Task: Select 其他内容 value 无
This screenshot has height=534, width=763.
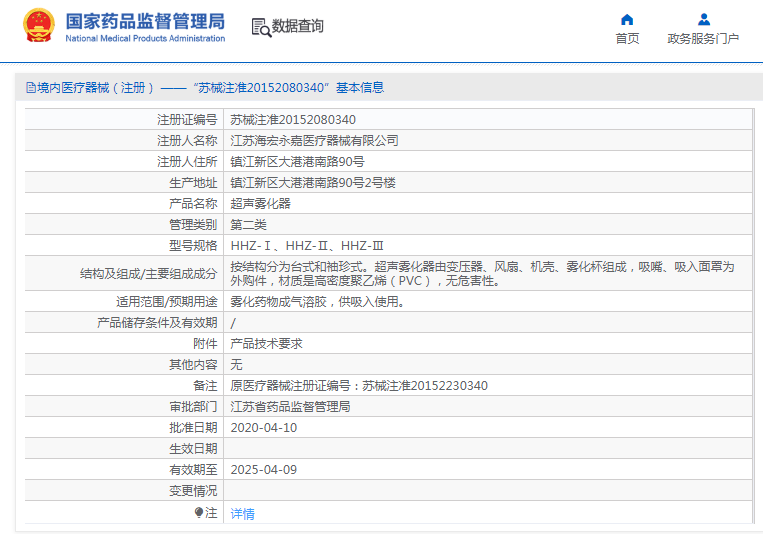Action: click(x=236, y=365)
